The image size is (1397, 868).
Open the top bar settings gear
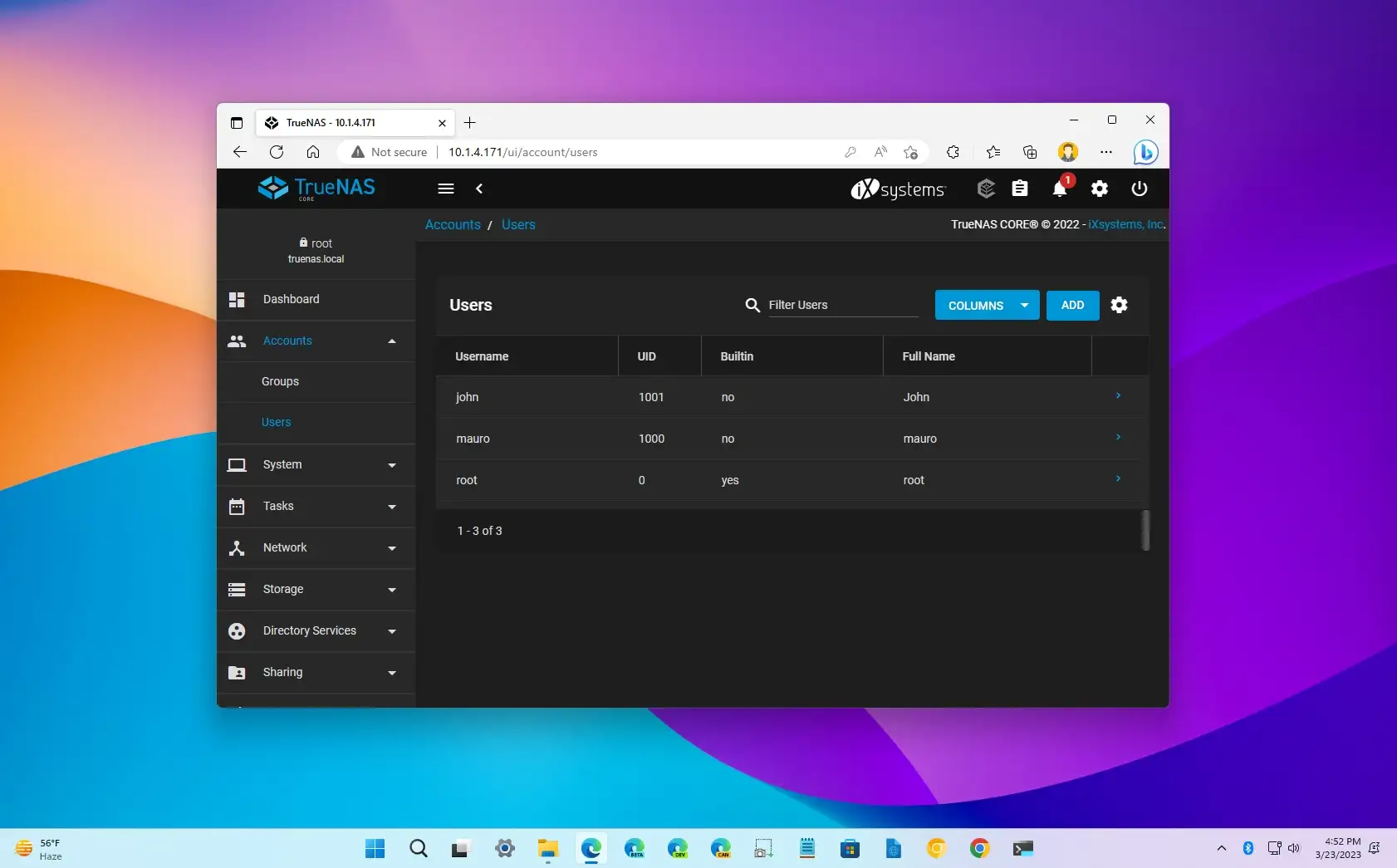[1099, 189]
